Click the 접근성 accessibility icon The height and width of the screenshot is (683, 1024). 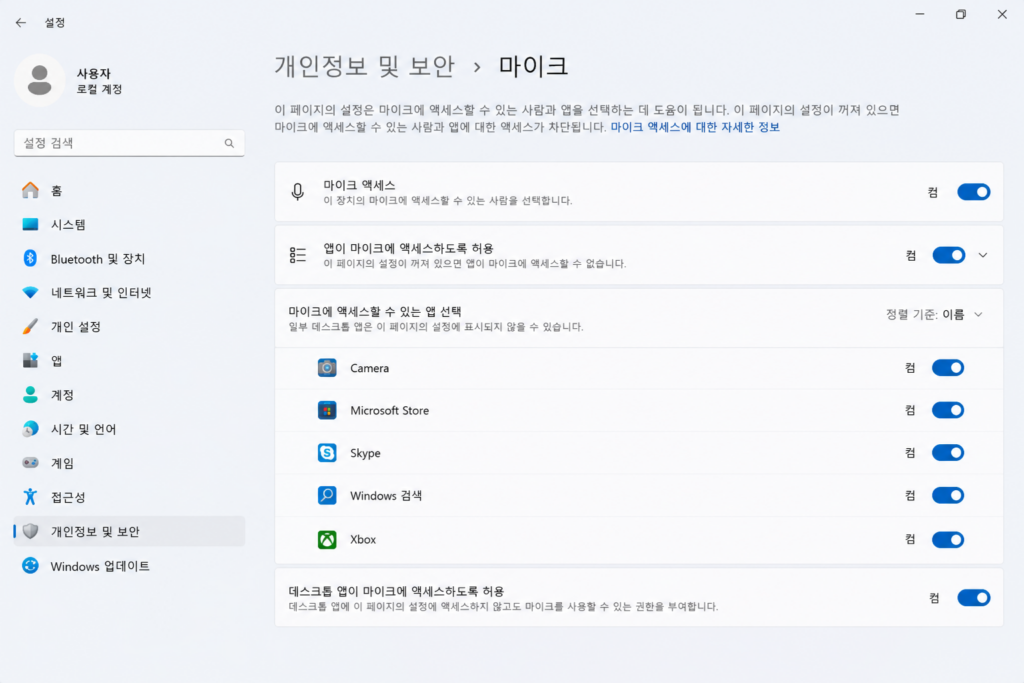pyautogui.click(x=30, y=497)
